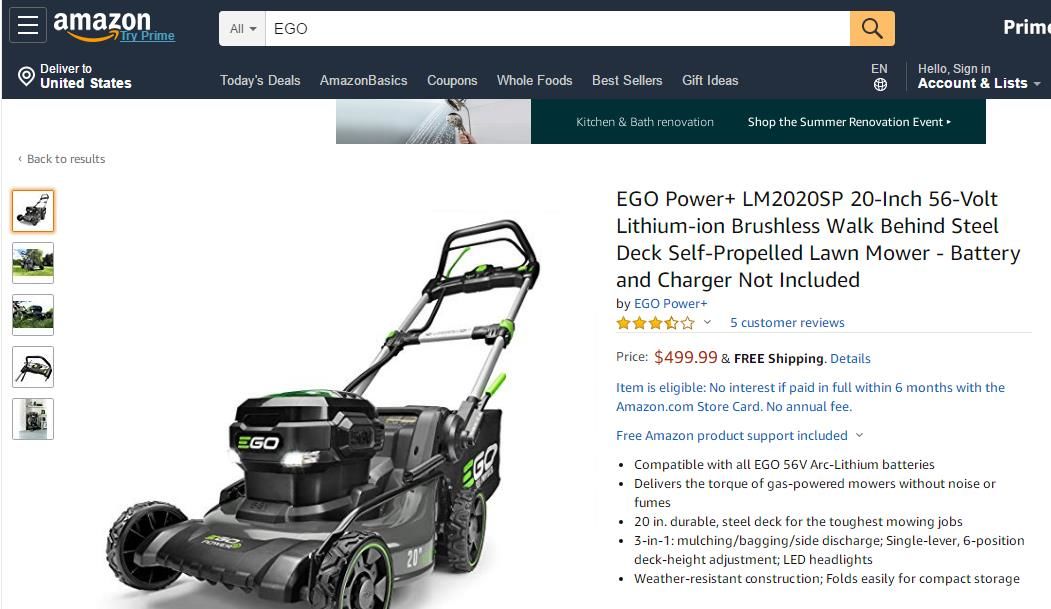Image resolution: width=1051 pixels, height=609 pixels.
Task: Click the Amazon logo
Action: click(x=102, y=26)
